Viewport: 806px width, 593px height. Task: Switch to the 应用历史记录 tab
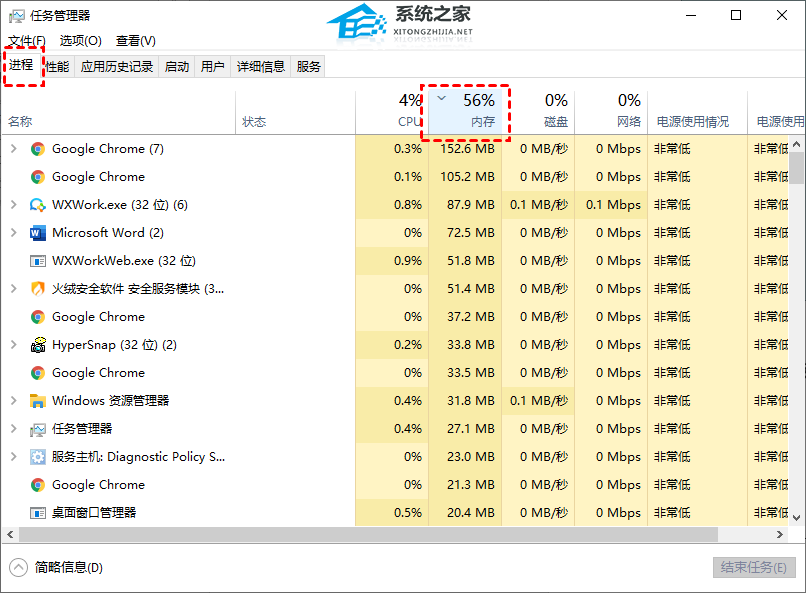(x=117, y=67)
